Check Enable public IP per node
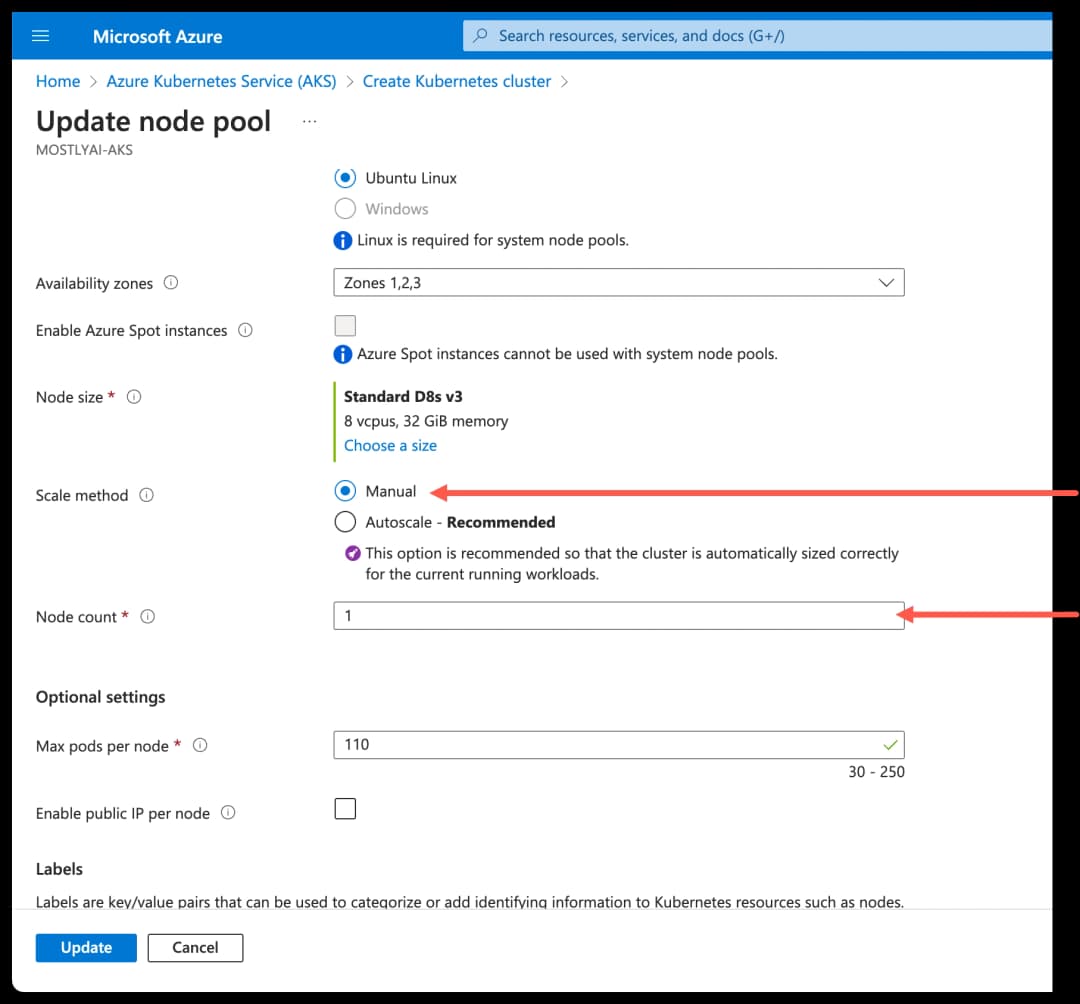This screenshot has height=1004, width=1080. point(344,808)
